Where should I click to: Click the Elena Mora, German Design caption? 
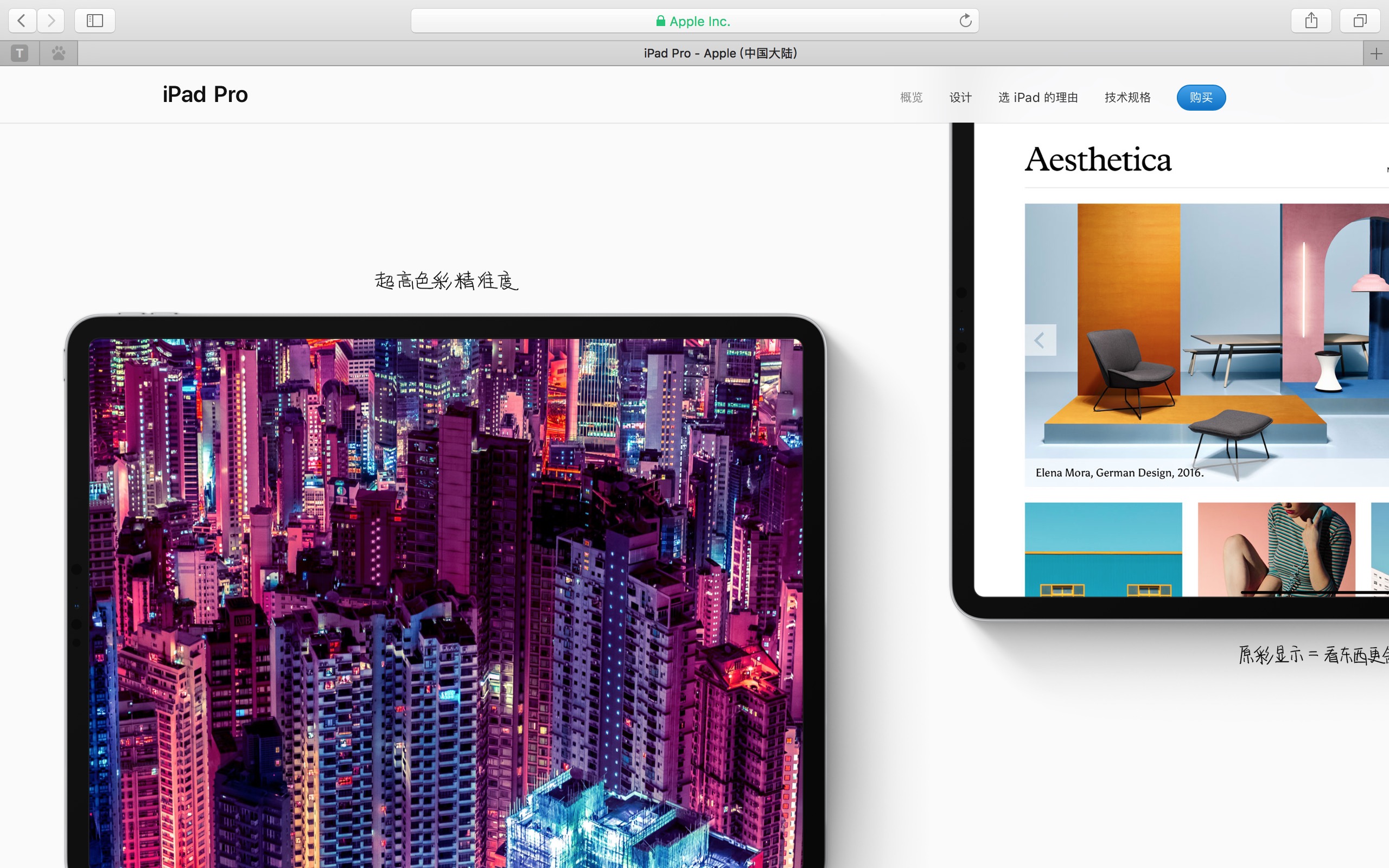pos(1119,473)
